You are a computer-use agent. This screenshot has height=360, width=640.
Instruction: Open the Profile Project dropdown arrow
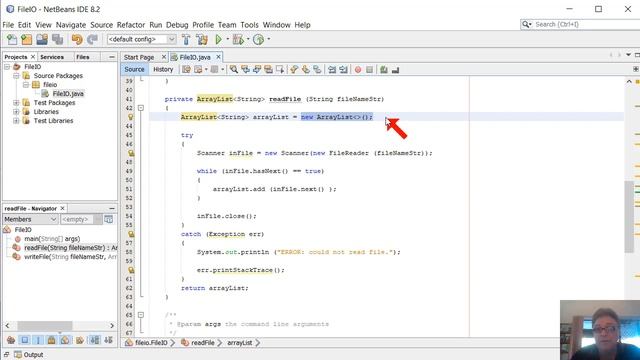(x=268, y=39)
